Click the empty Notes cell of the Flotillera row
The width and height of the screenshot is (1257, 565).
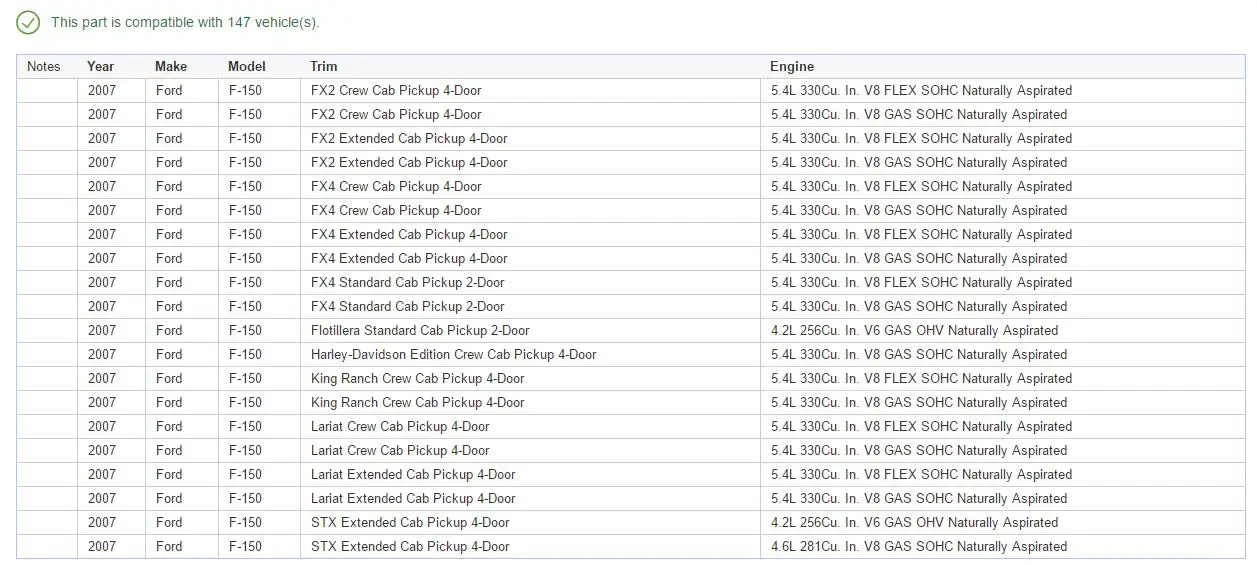coord(47,330)
